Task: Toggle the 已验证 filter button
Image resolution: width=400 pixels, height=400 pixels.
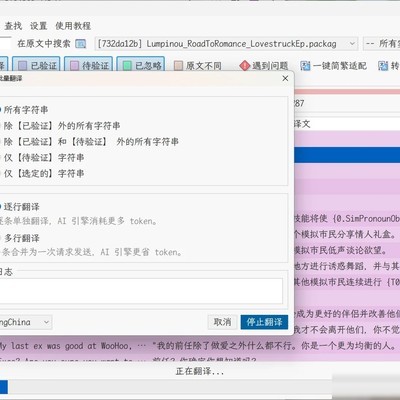Action: [36, 65]
